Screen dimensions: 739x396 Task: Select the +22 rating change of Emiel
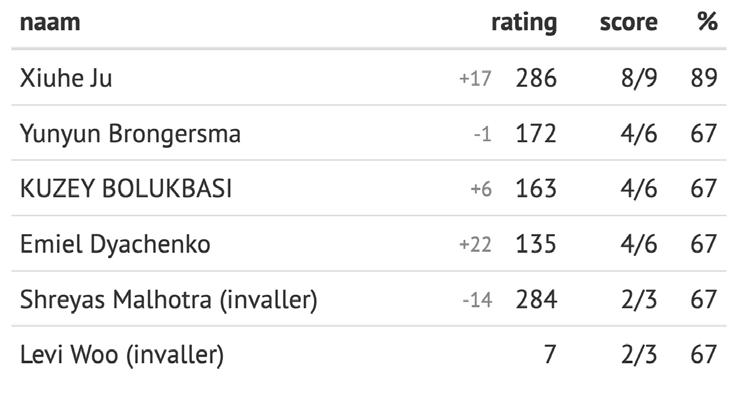pyautogui.click(x=476, y=245)
